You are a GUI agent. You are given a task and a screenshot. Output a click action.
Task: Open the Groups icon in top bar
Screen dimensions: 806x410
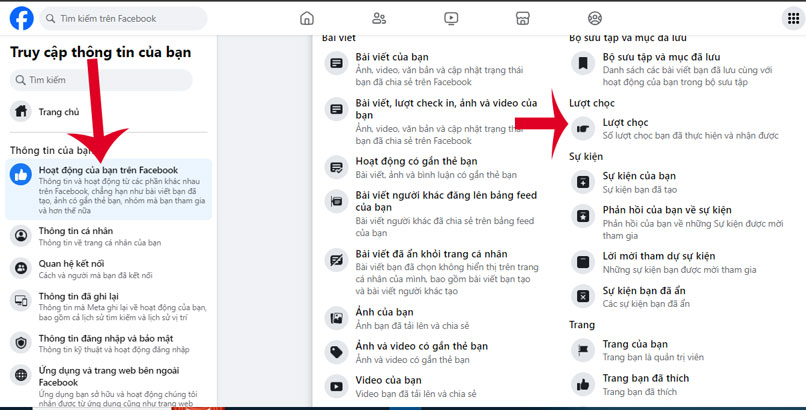(x=595, y=18)
